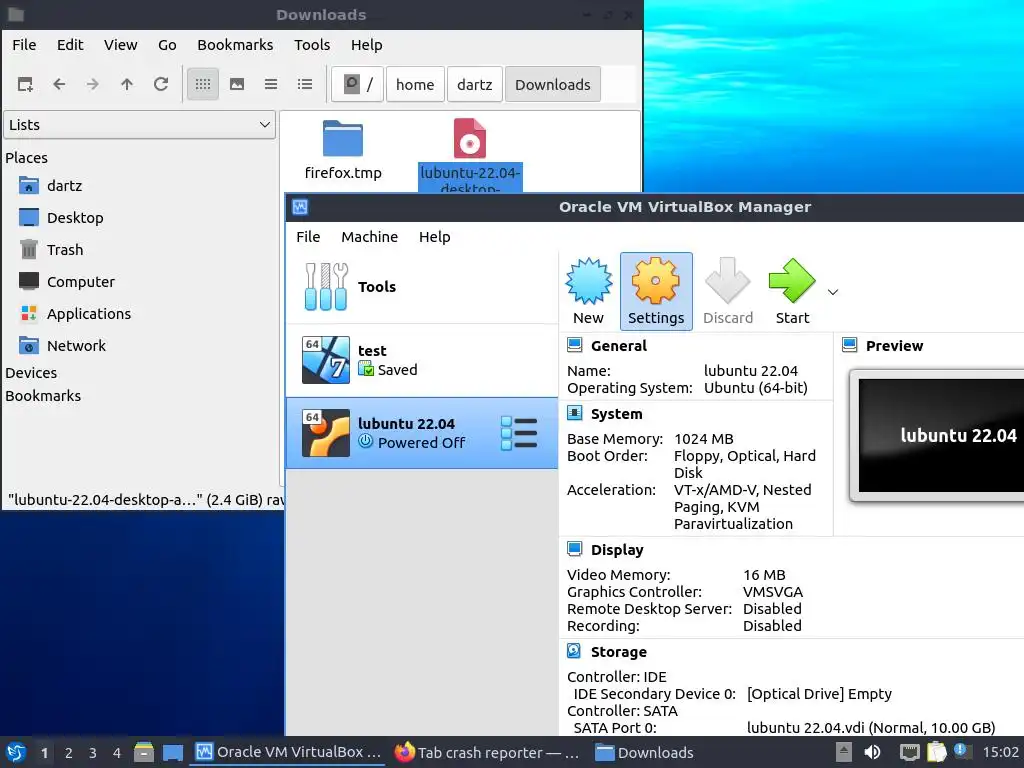
Task: Activate Oracle VM VirtualBox taskbar entry
Action: point(288,752)
